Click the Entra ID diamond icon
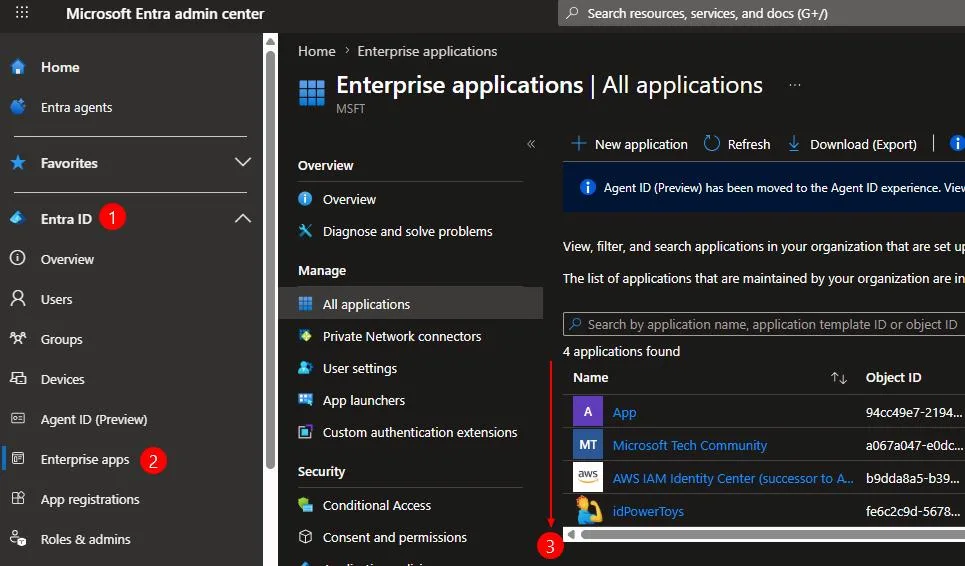 pyautogui.click(x=18, y=218)
